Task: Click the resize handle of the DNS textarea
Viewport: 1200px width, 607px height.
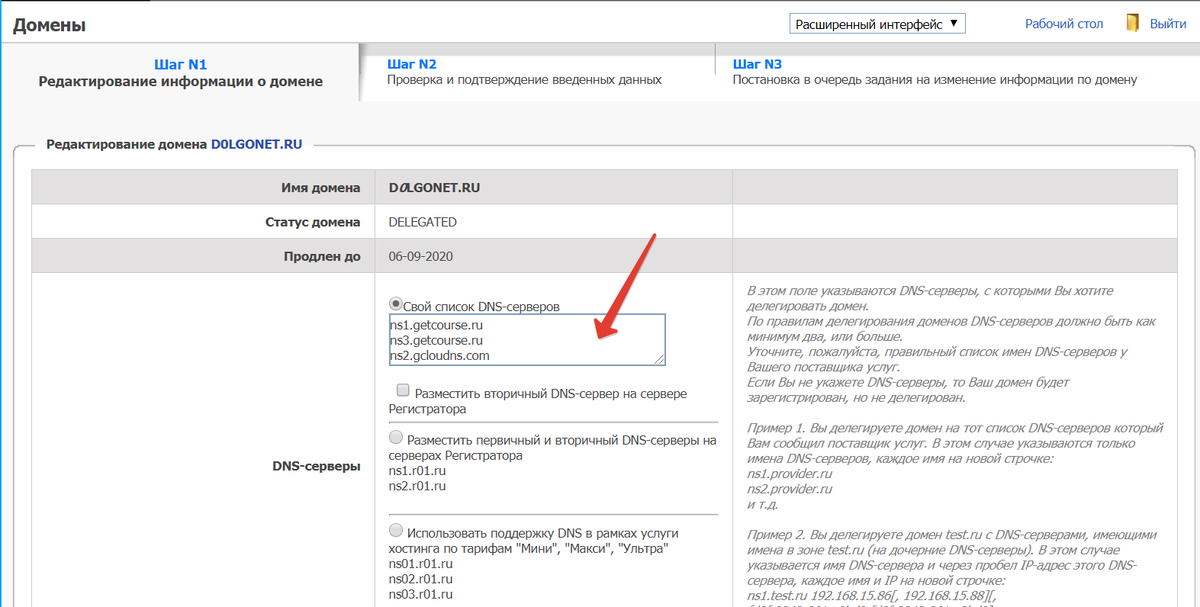Action: coord(659,359)
